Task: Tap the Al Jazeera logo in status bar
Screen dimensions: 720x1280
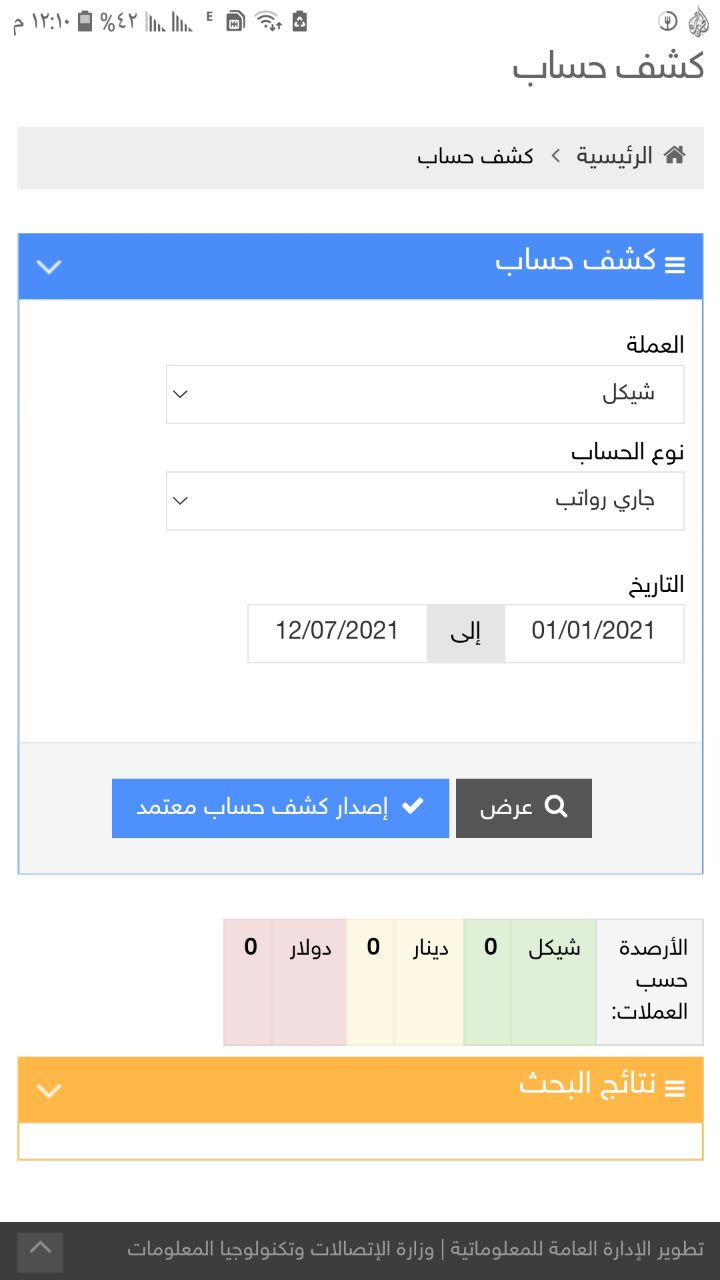Action: (x=698, y=21)
